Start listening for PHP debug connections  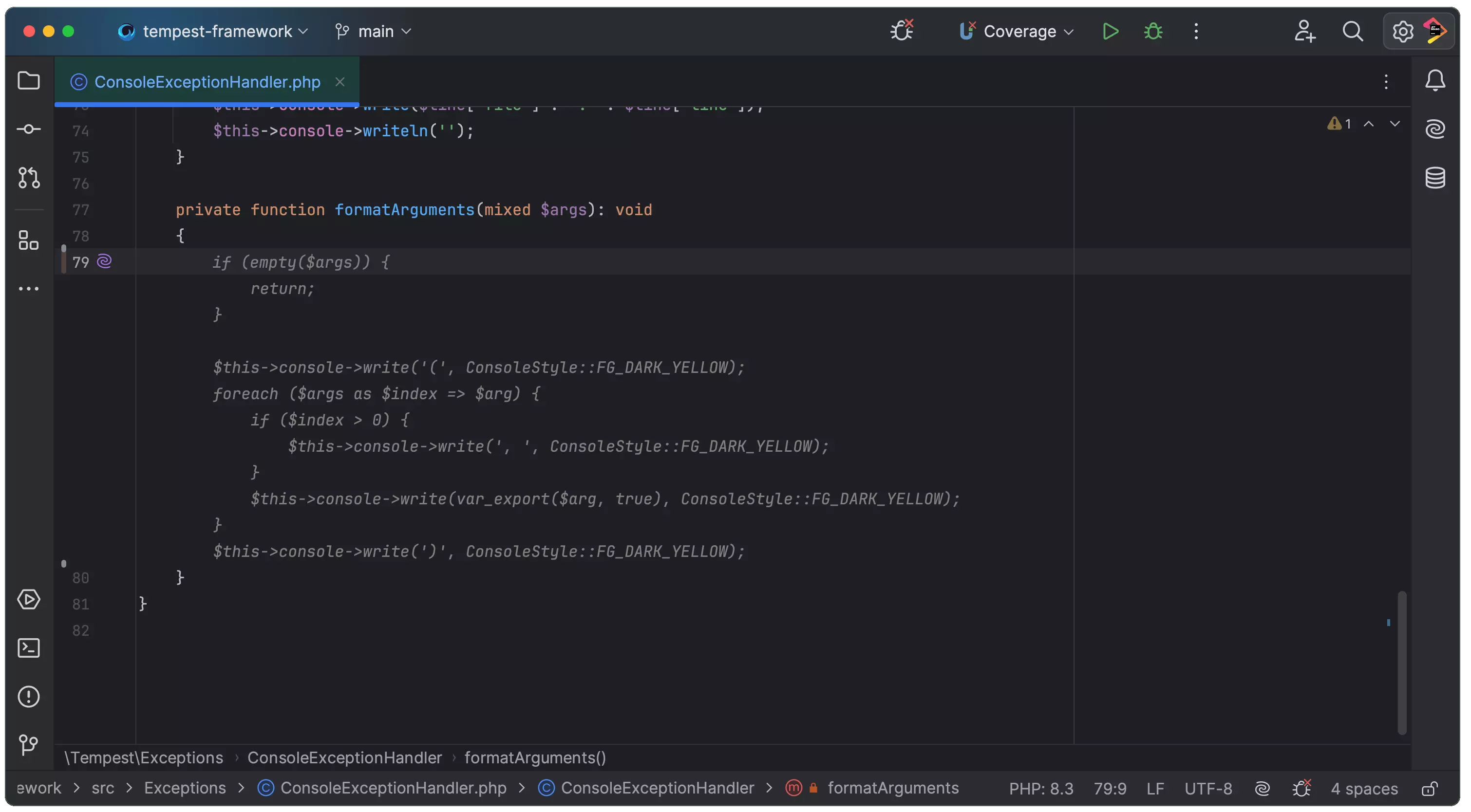coord(902,30)
